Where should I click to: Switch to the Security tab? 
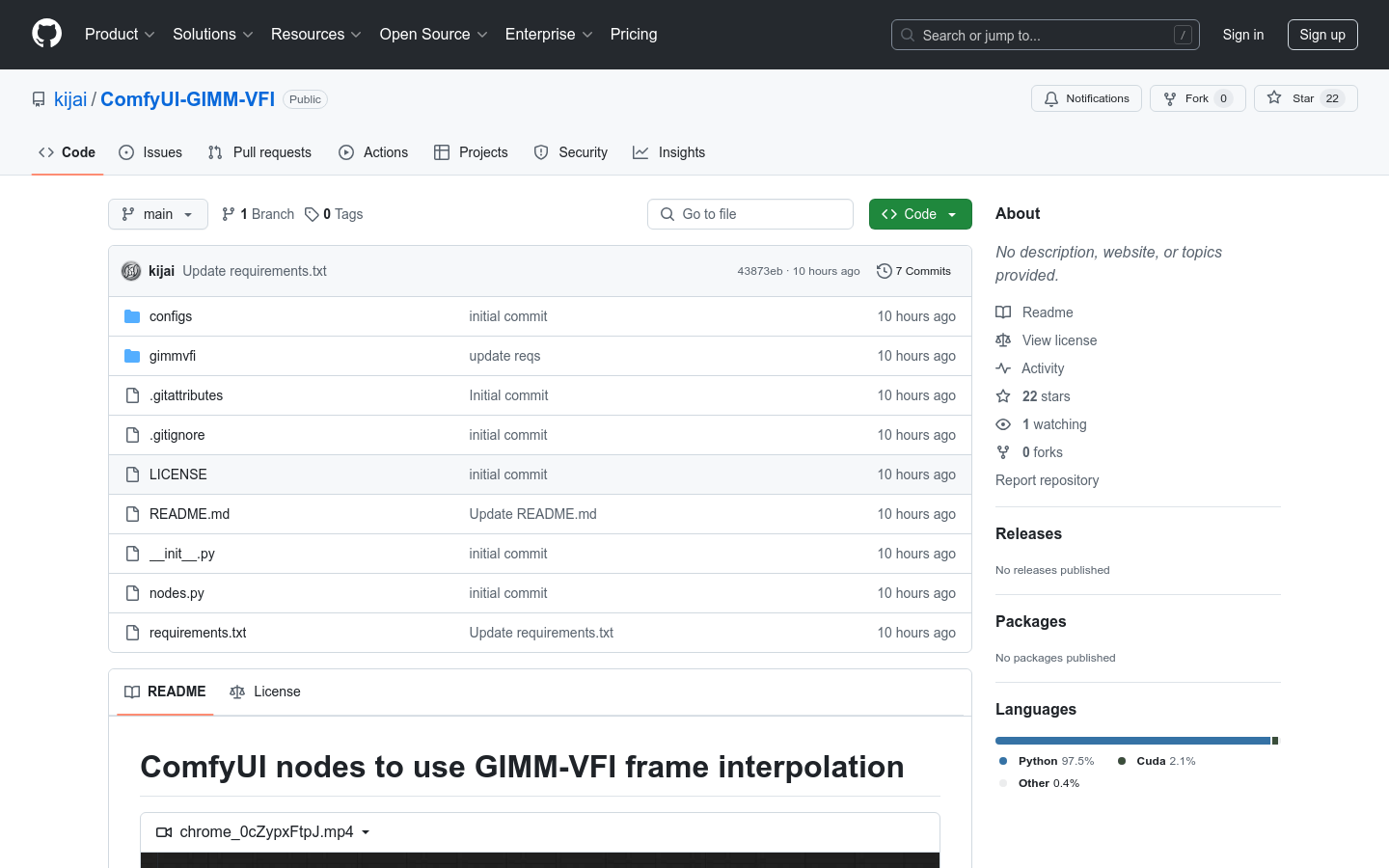(x=571, y=152)
